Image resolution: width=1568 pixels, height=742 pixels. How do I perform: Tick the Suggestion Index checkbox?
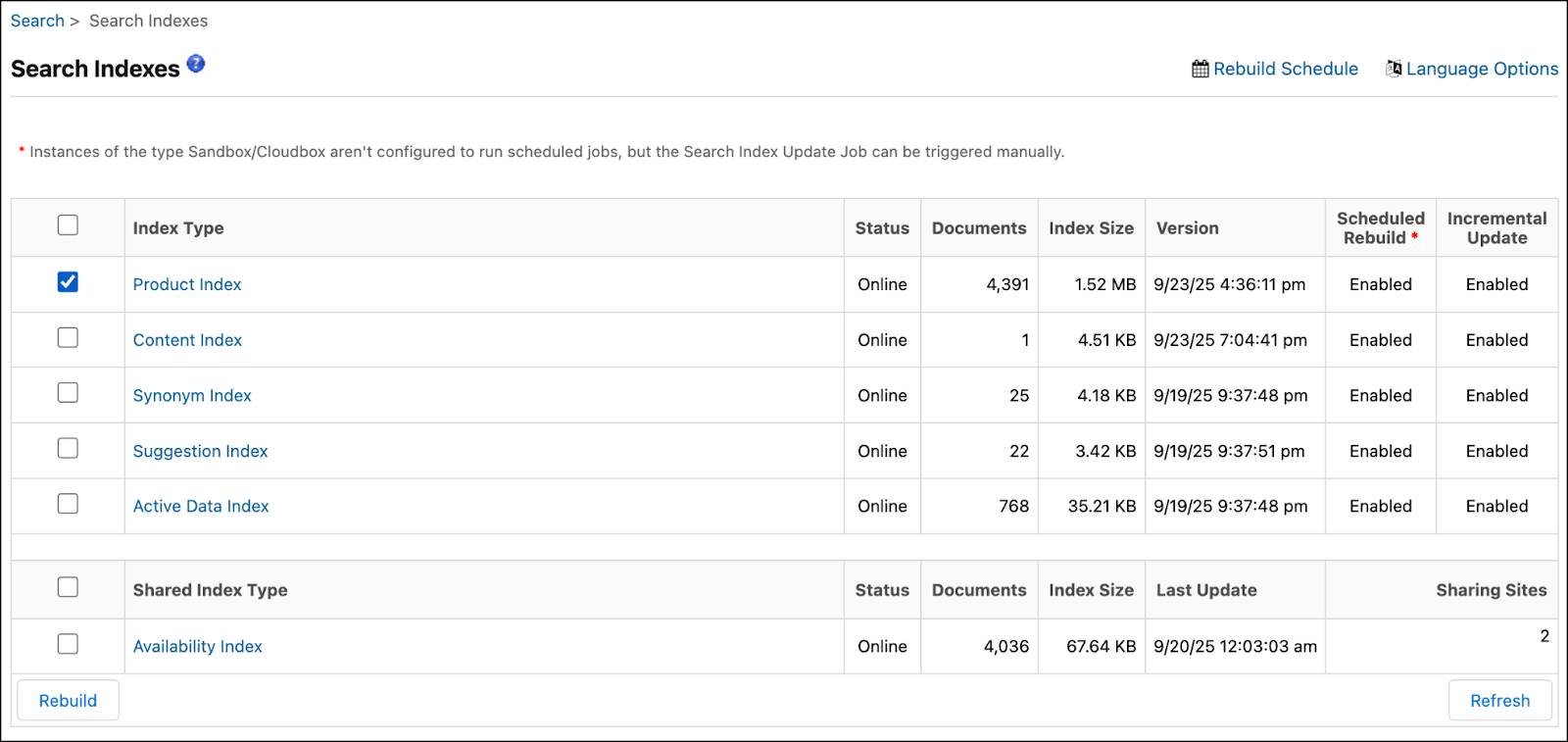click(x=68, y=449)
